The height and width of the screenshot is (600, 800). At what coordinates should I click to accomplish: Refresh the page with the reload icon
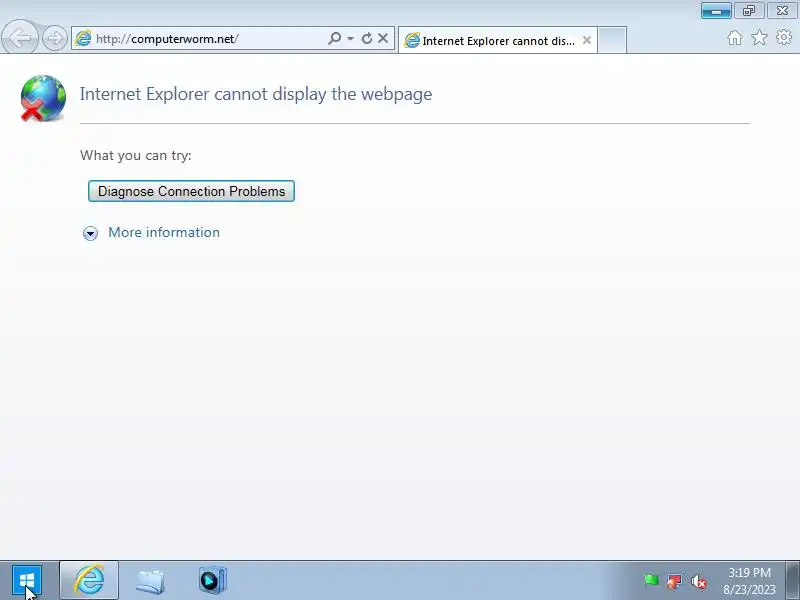pos(366,38)
